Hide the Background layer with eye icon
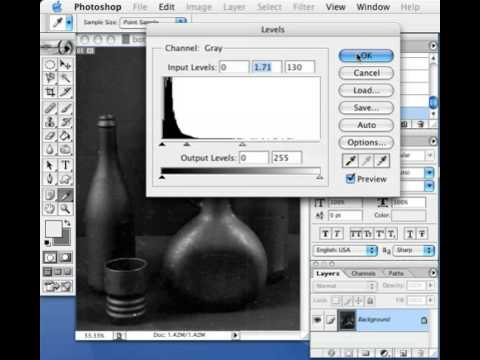 [x=318, y=320]
